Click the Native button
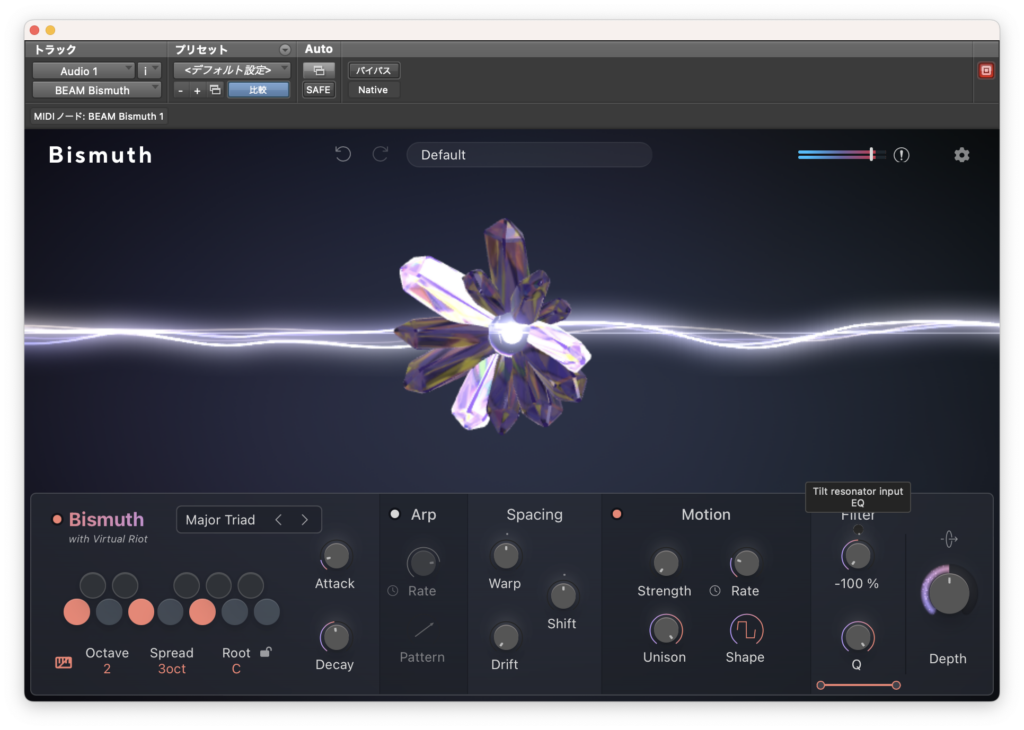 (x=373, y=89)
